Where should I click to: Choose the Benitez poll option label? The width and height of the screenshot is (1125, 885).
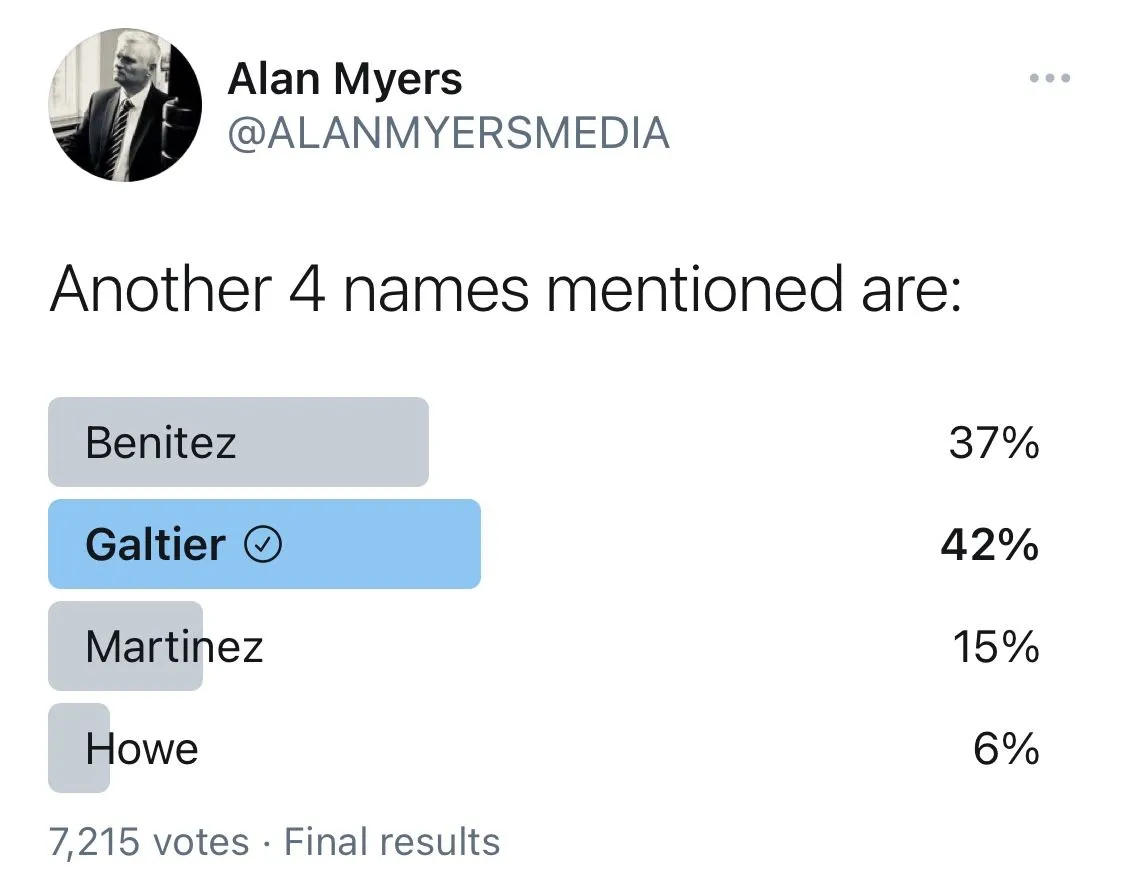(x=161, y=442)
